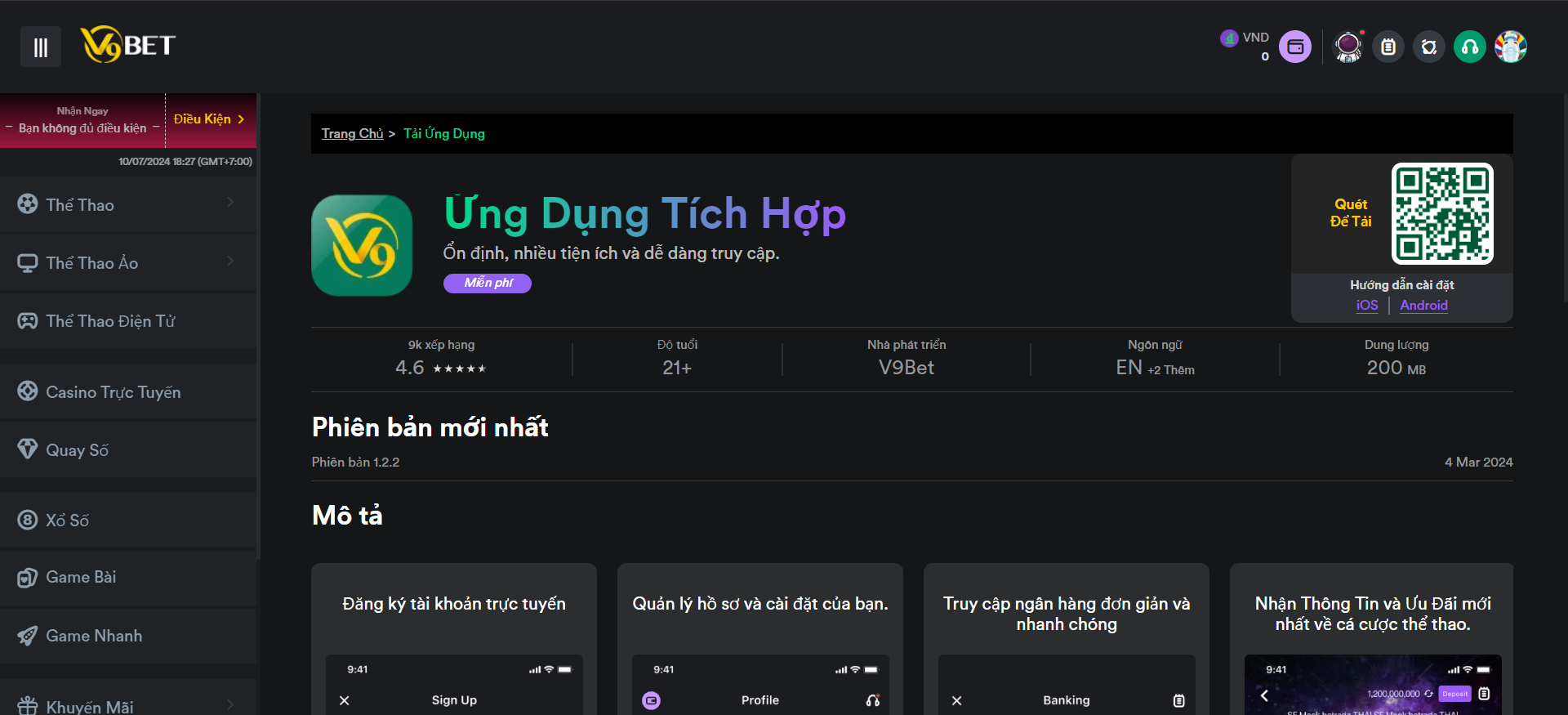
Task: Click the 4 Mar 2024 release date
Action: tap(1478, 462)
